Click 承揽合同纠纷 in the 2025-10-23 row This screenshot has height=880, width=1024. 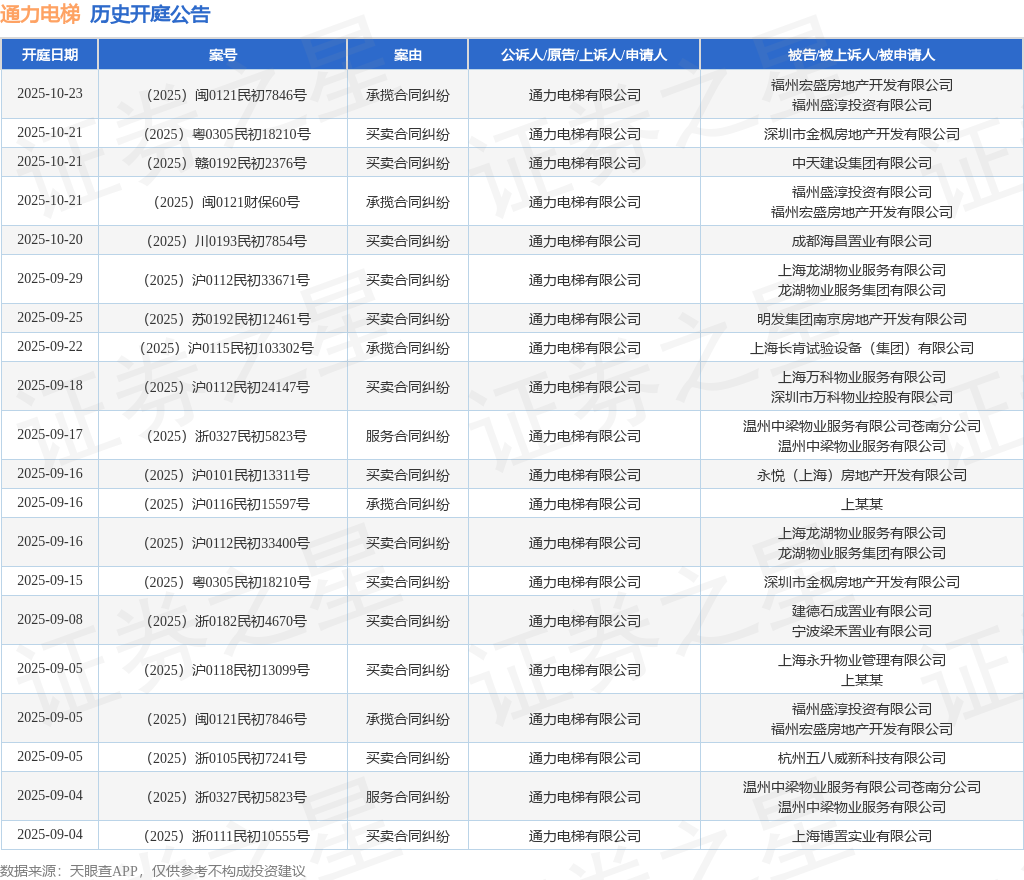(408, 95)
